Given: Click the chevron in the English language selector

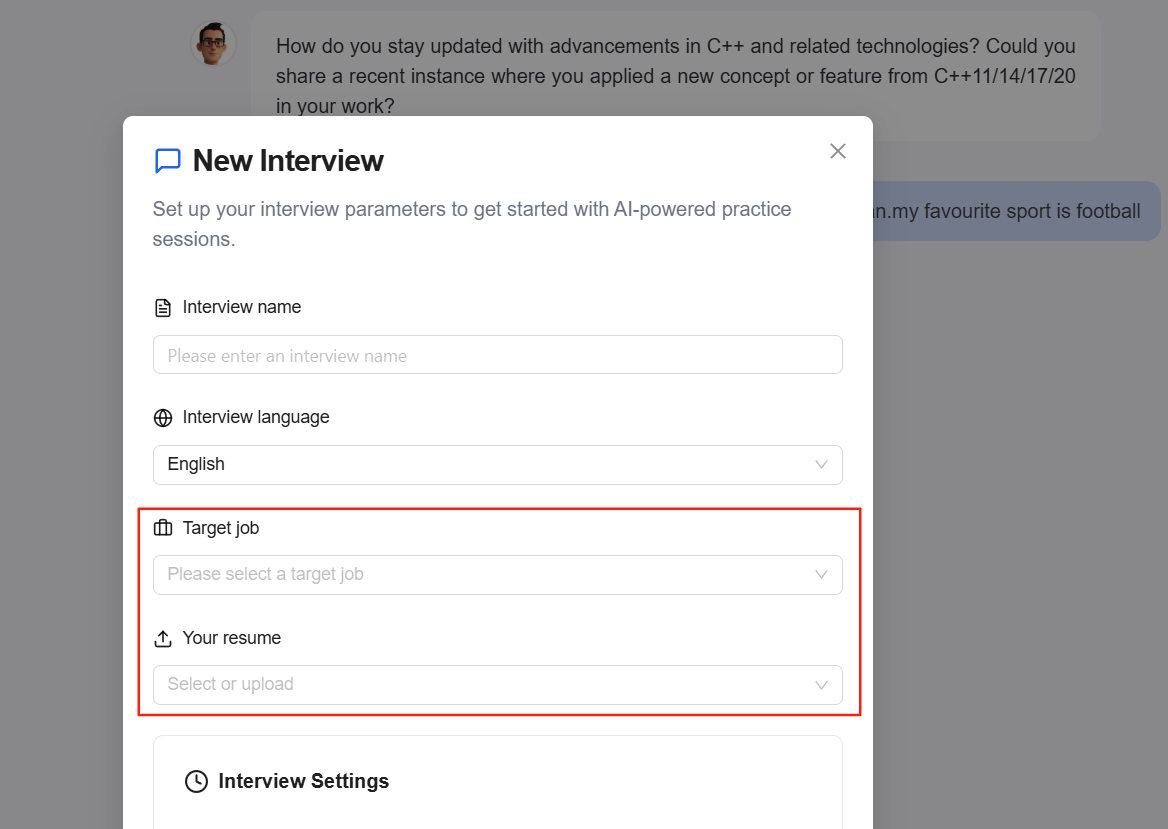Looking at the screenshot, I should point(820,465).
